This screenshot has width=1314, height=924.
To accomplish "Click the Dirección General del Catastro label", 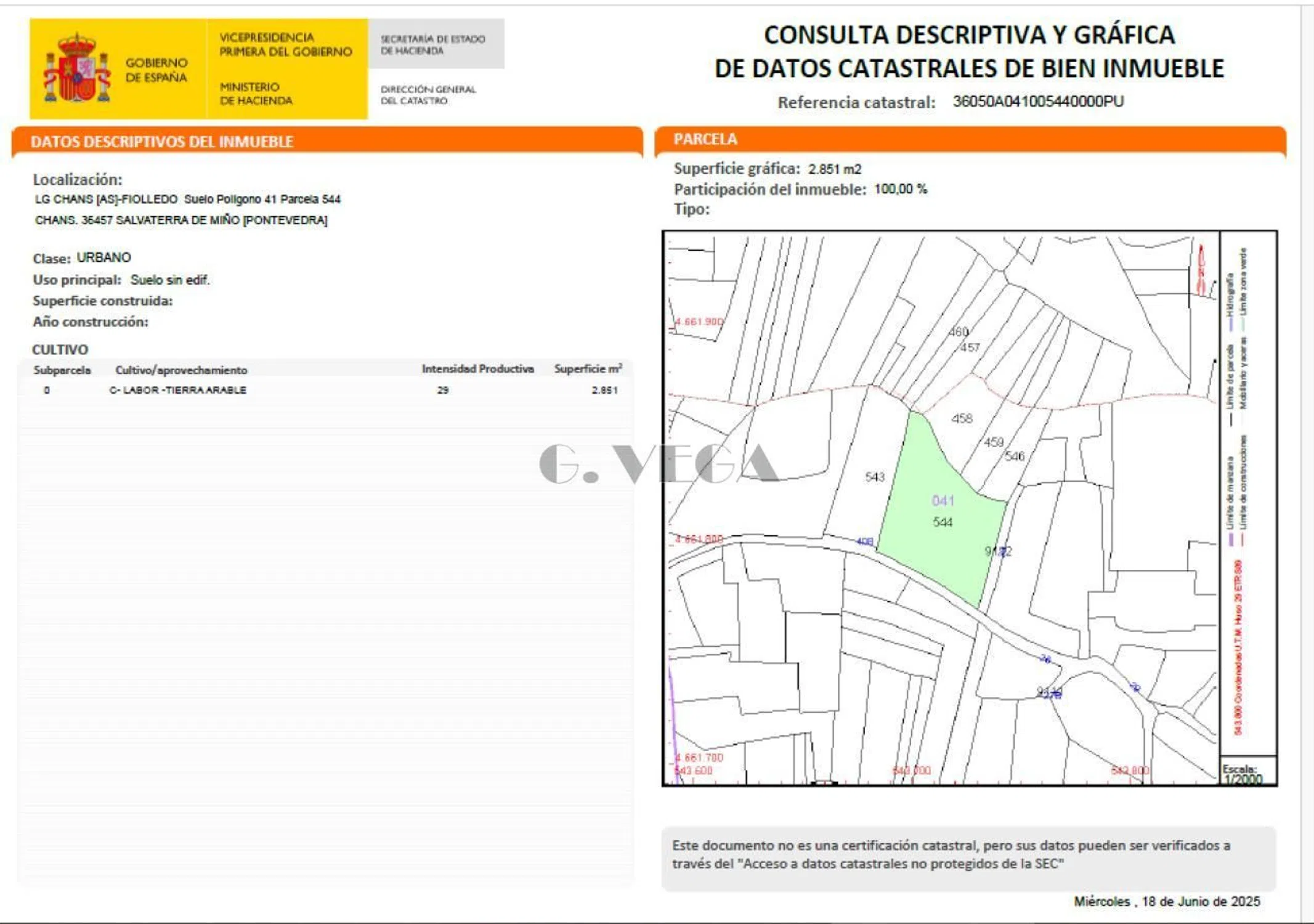I will tap(428, 95).
